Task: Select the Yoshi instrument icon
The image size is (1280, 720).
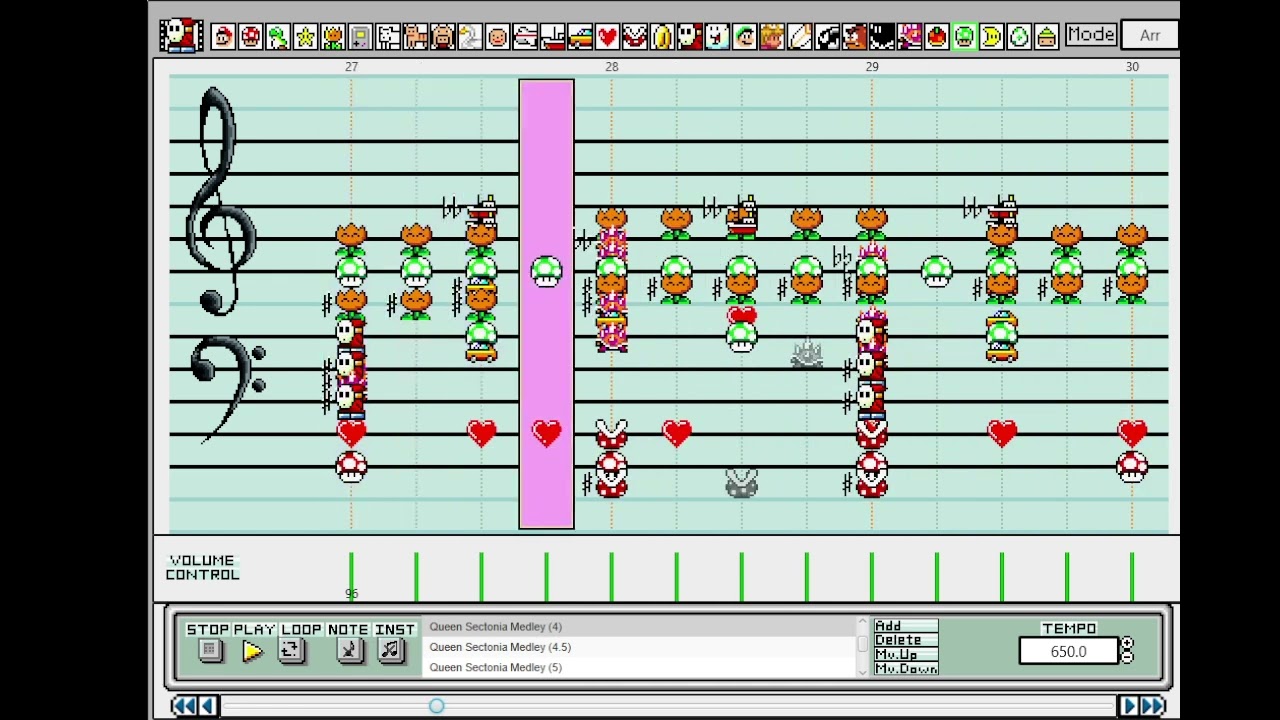Action: [x=278, y=36]
